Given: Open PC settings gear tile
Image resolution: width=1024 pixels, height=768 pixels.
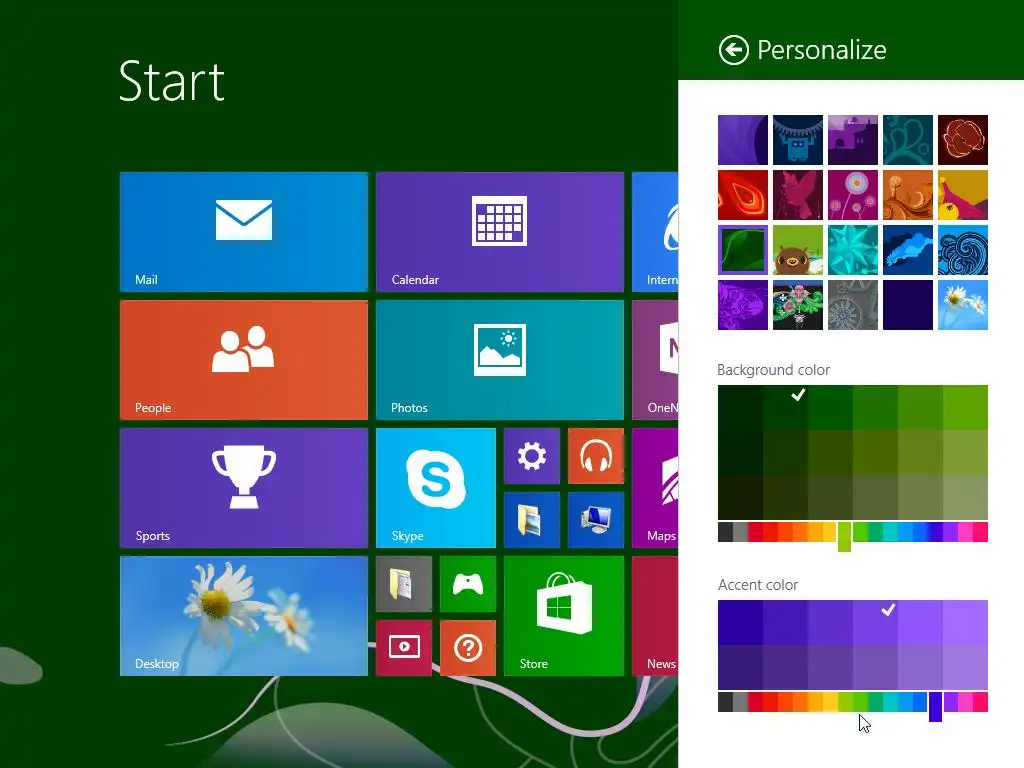Looking at the screenshot, I should (x=532, y=456).
